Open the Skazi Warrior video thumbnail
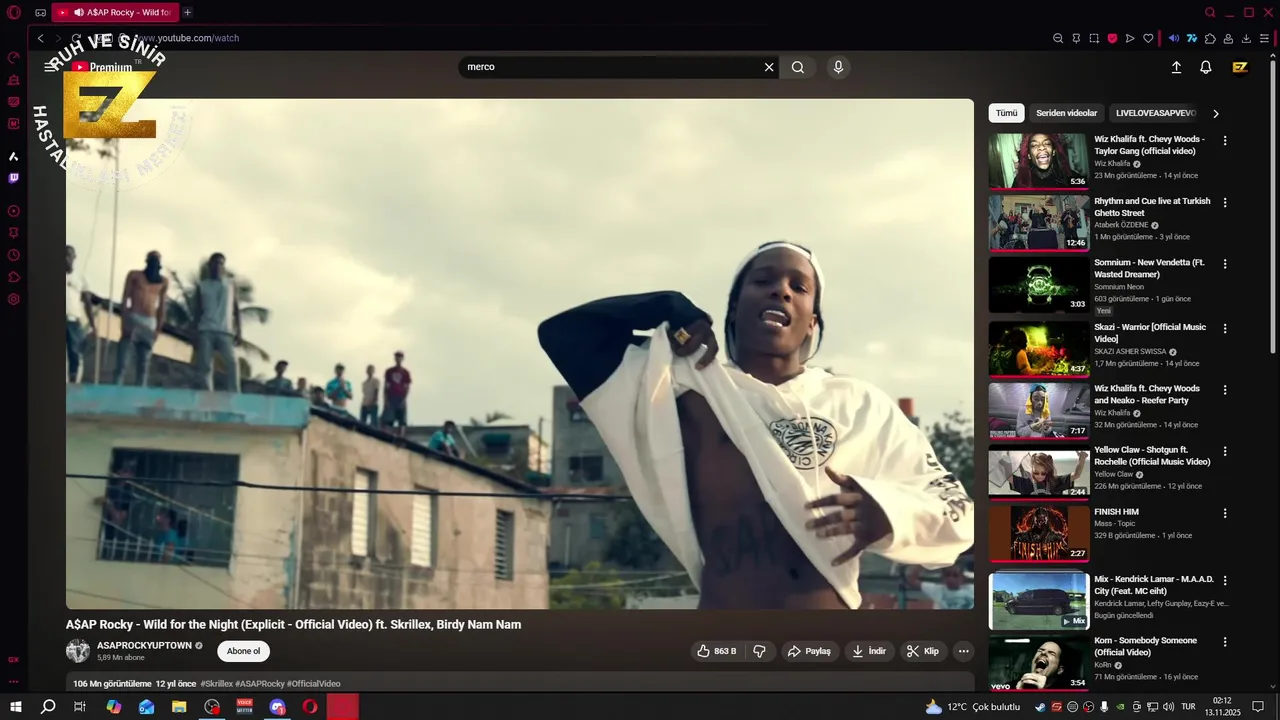 click(x=1039, y=348)
